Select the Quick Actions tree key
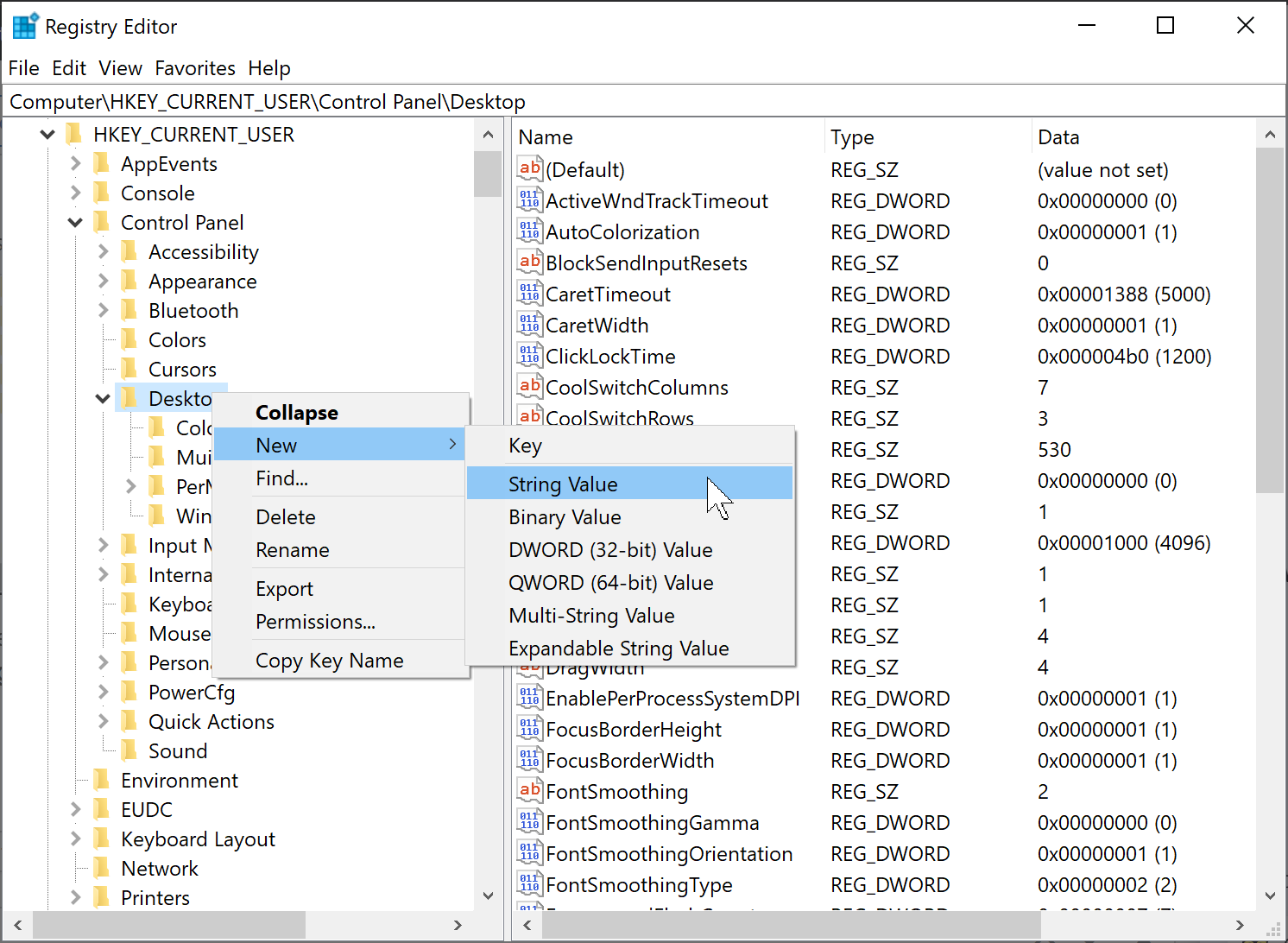Viewport: 1288px width, 943px height. [212, 721]
